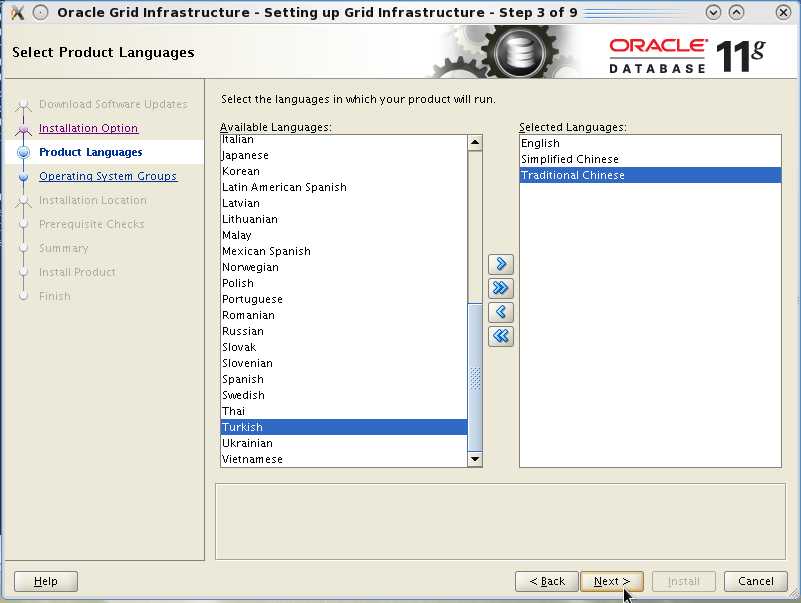Select Japanese in Available Languages

click(344, 155)
